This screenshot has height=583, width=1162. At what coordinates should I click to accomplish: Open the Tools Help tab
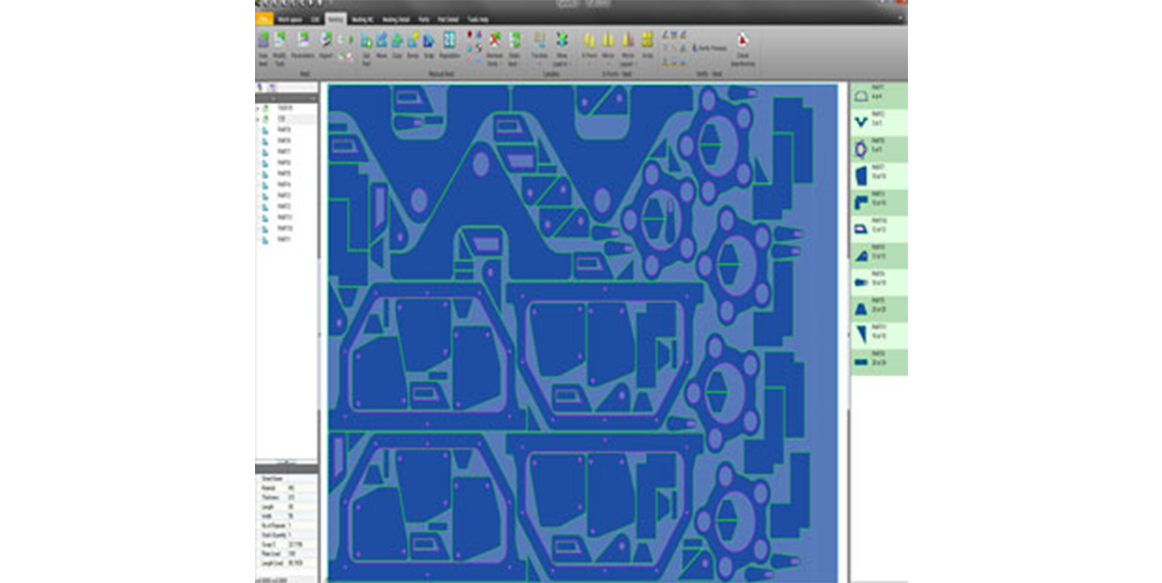coord(478,19)
